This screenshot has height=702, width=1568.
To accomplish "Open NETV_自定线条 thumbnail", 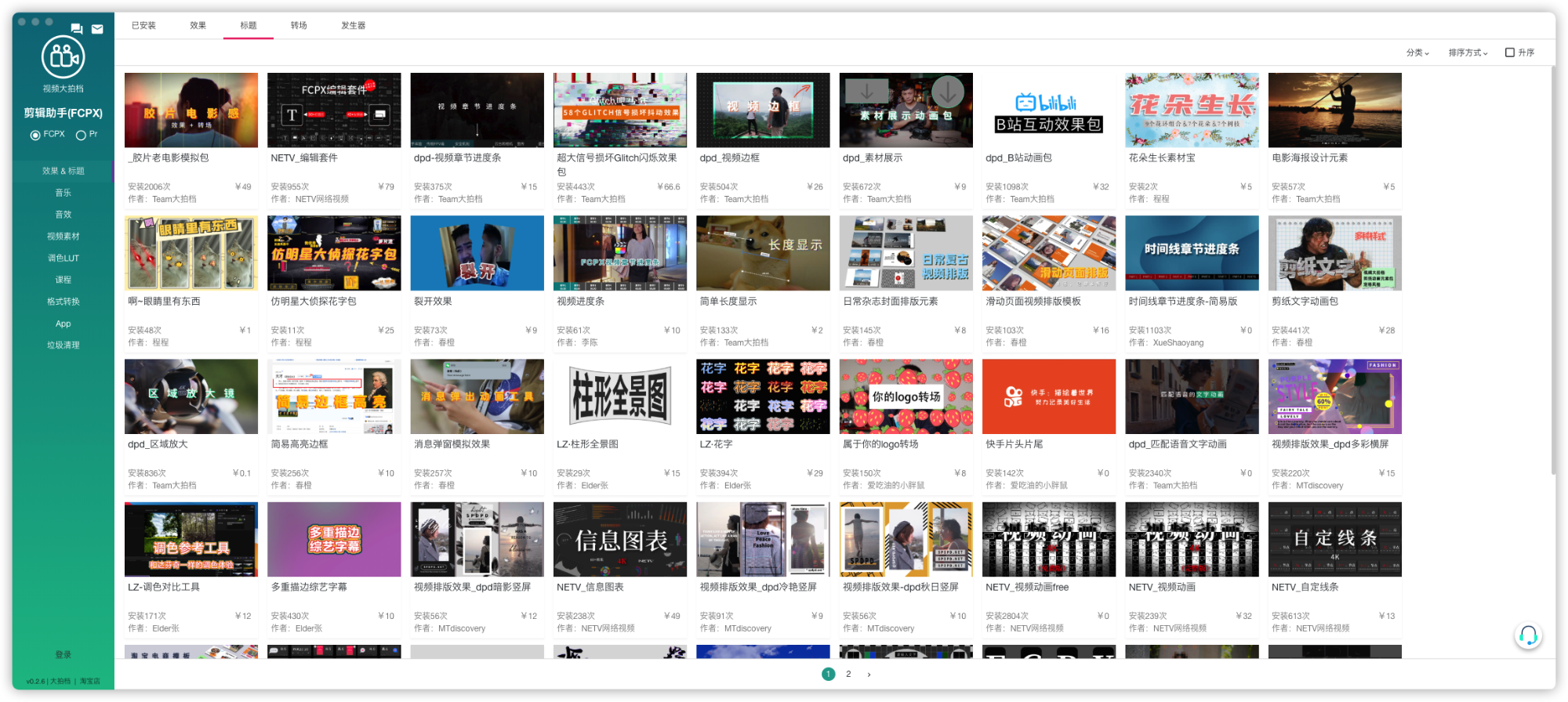I will (1335, 539).
